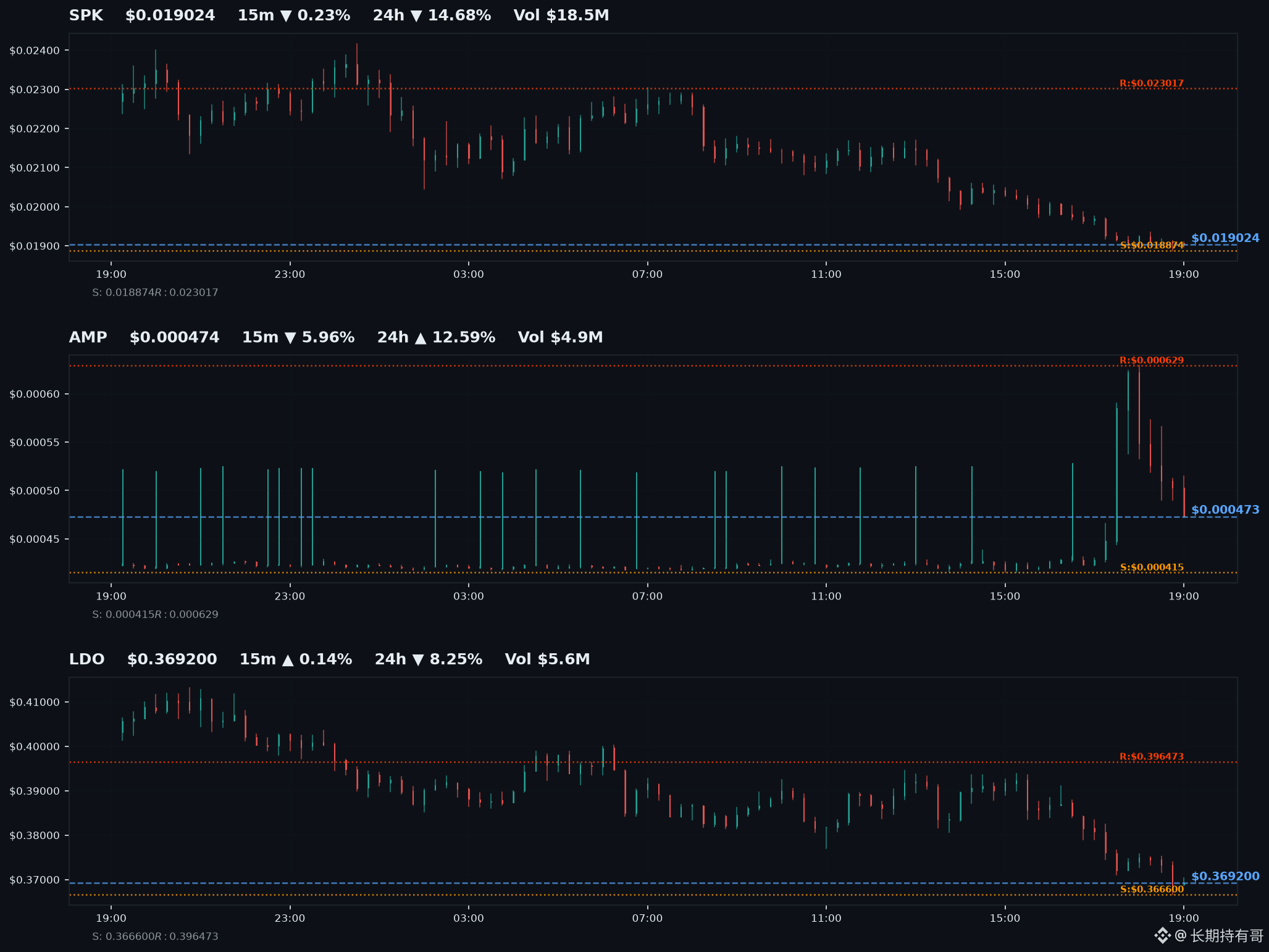Click the "LDO" ticker title
1269x952 pixels.
(x=87, y=659)
